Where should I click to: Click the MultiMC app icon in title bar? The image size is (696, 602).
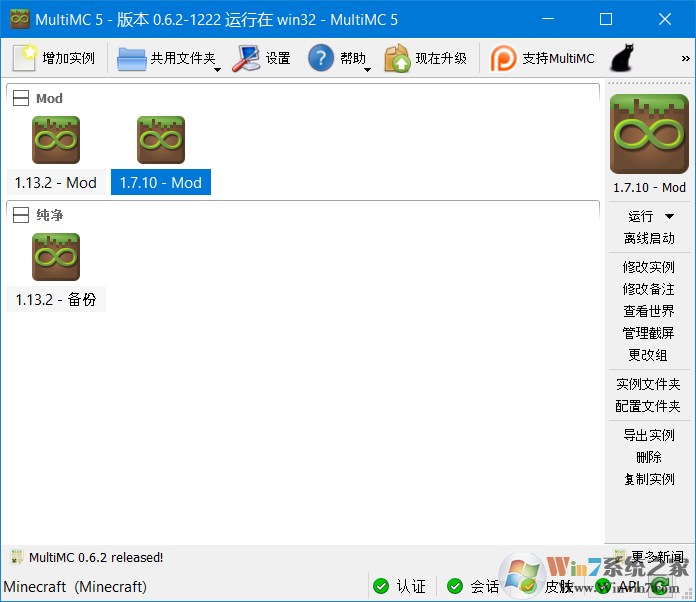(20, 19)
